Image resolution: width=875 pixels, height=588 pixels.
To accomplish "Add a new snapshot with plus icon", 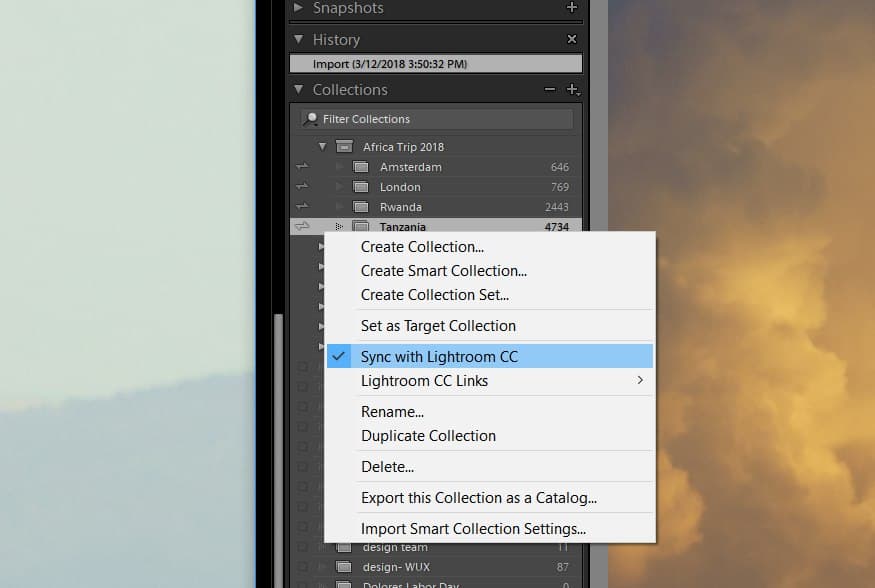I will [571, 7].
